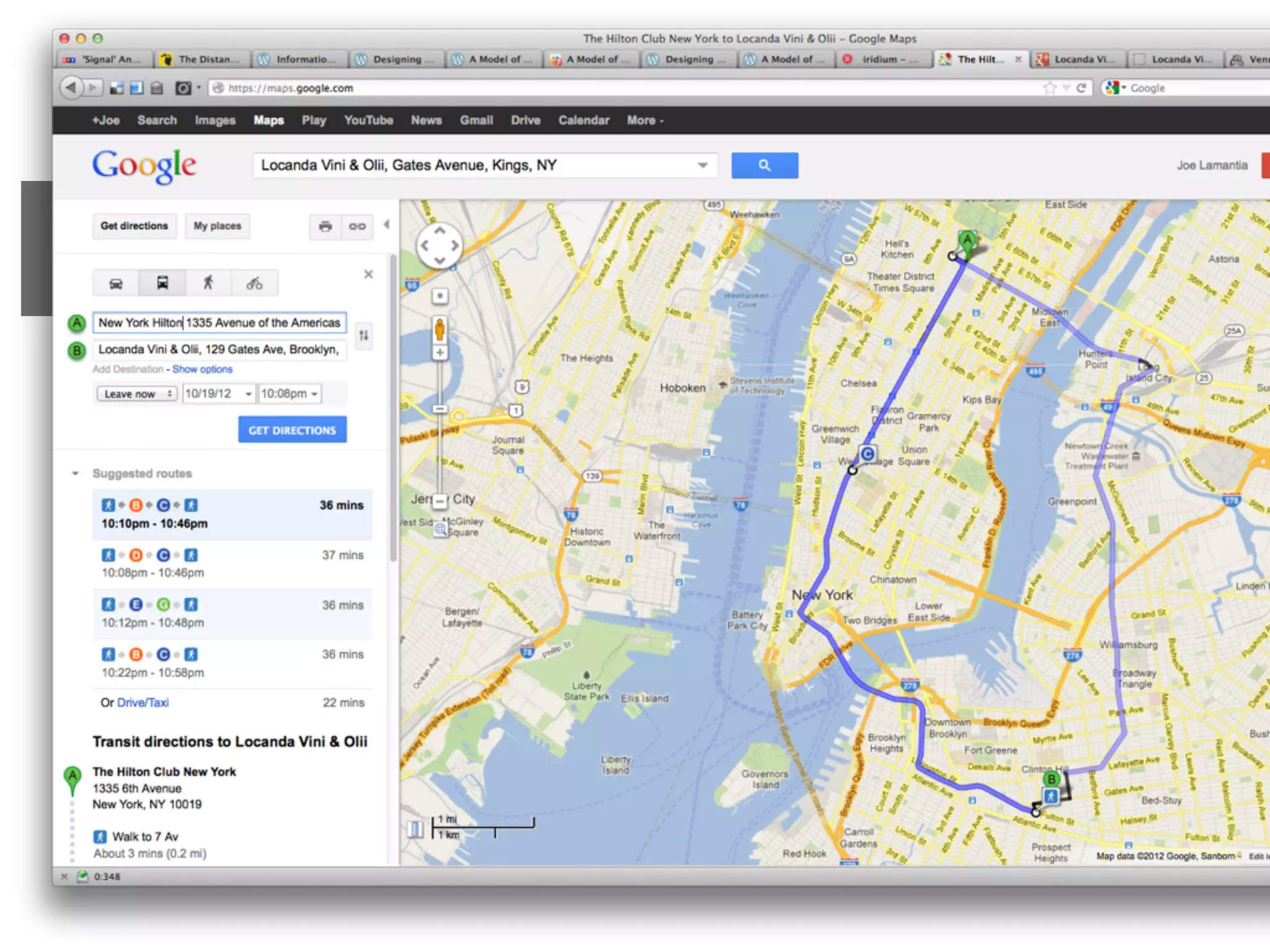Select the walking directions icon
The image size is (1270, 952).
tap(208, 283)
